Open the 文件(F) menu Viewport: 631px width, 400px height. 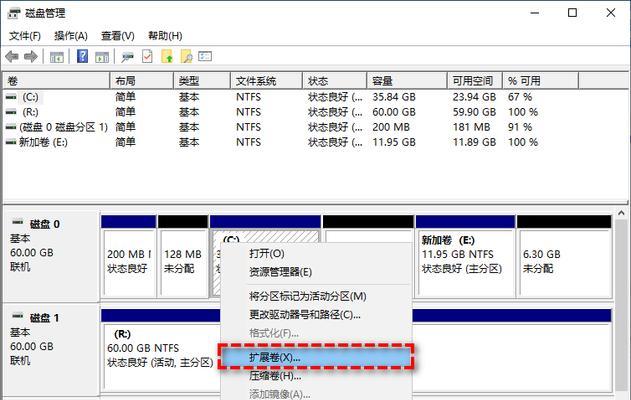(25, 36)
